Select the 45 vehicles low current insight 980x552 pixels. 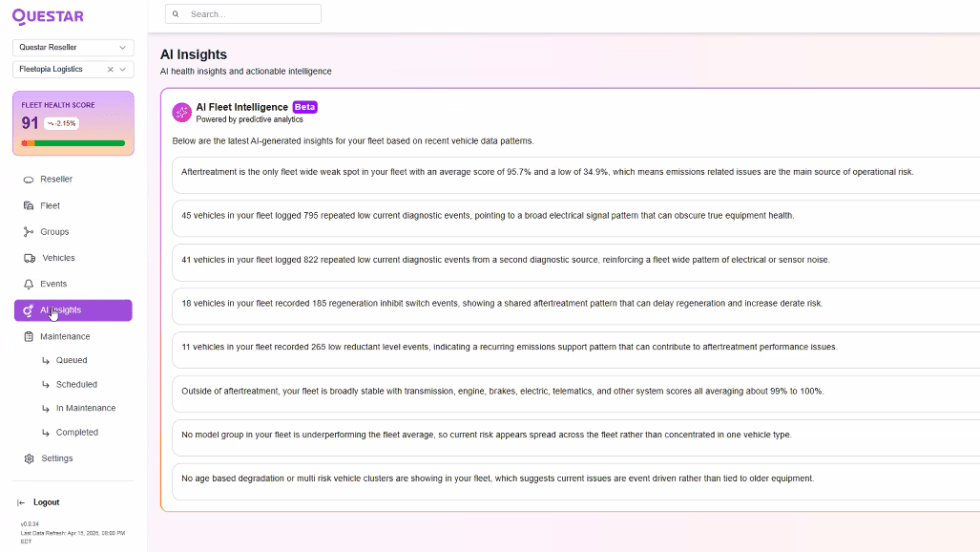(575, 218)
